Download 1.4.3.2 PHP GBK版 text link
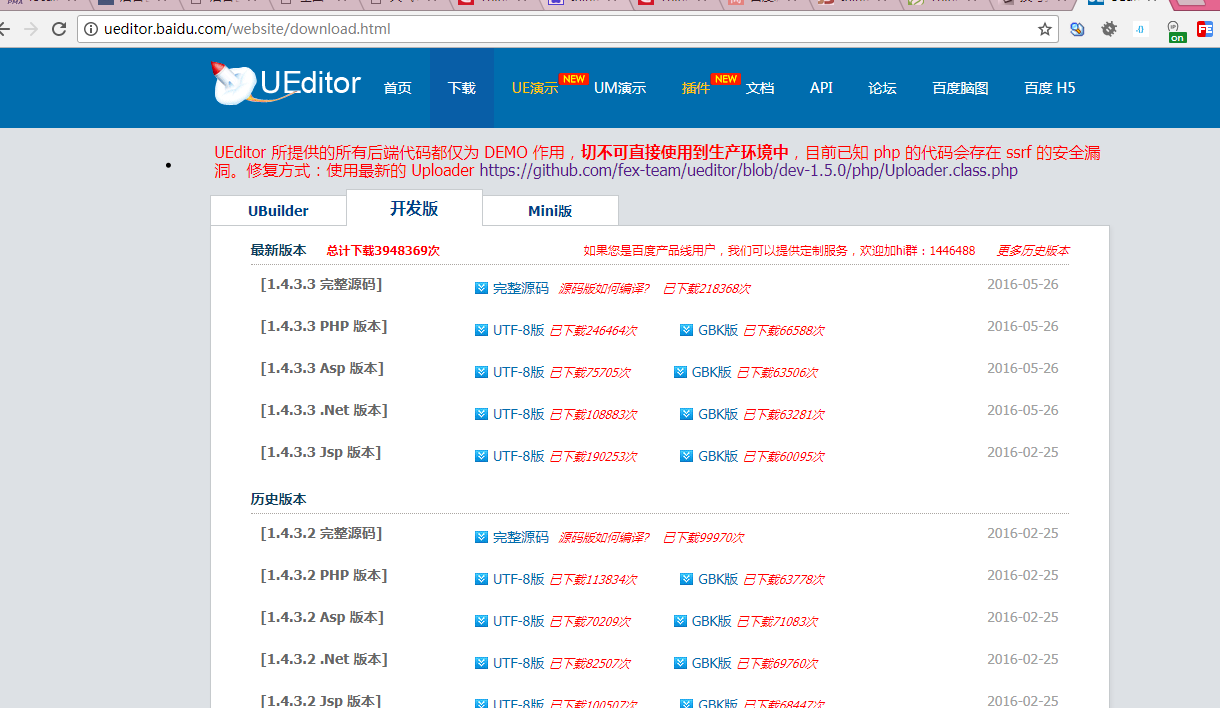This screenshot has height=708, width=1220. click(x=718, y=579)
